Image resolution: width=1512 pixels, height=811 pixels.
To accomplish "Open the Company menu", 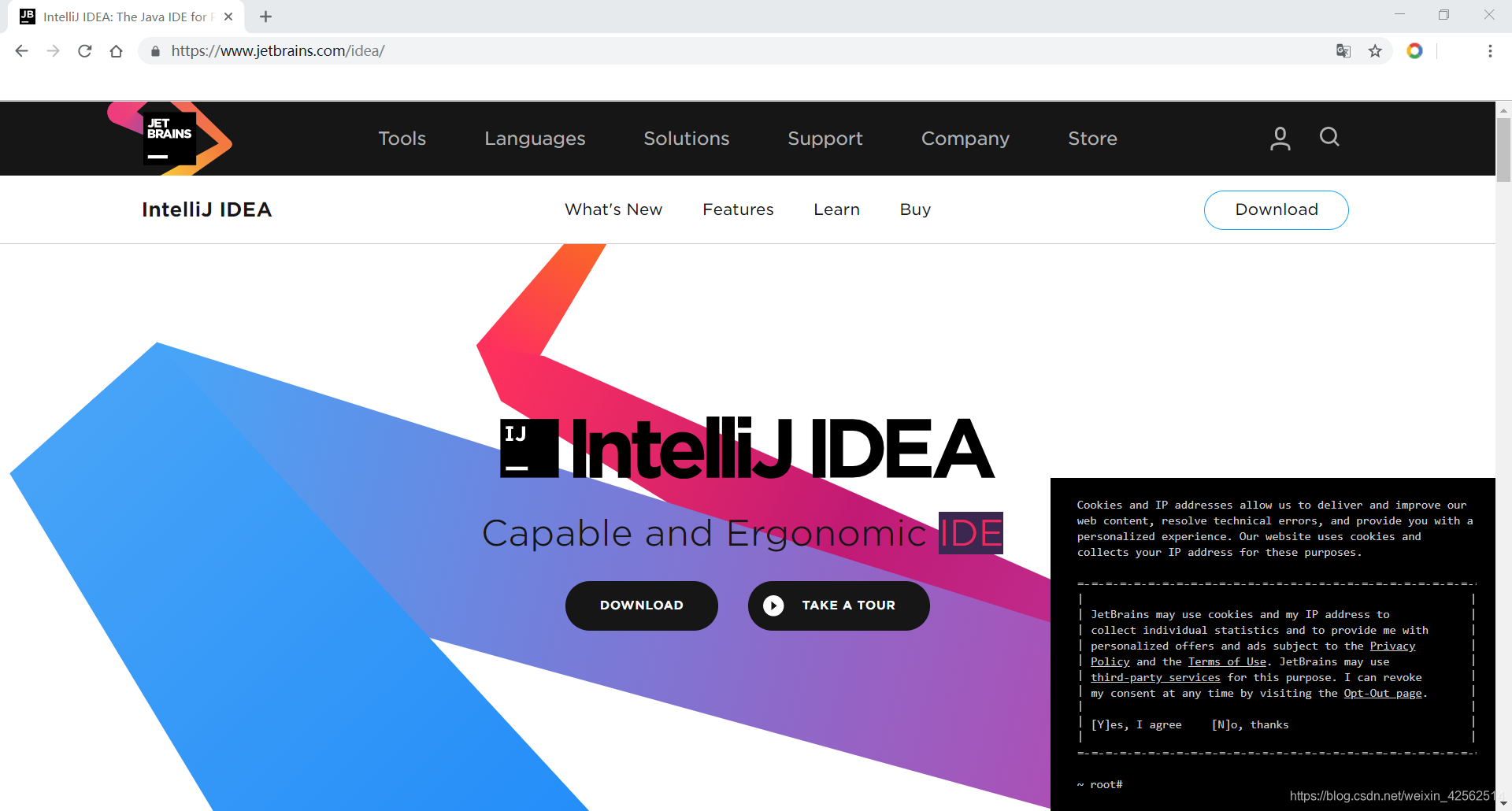I will tap(965, 139).
